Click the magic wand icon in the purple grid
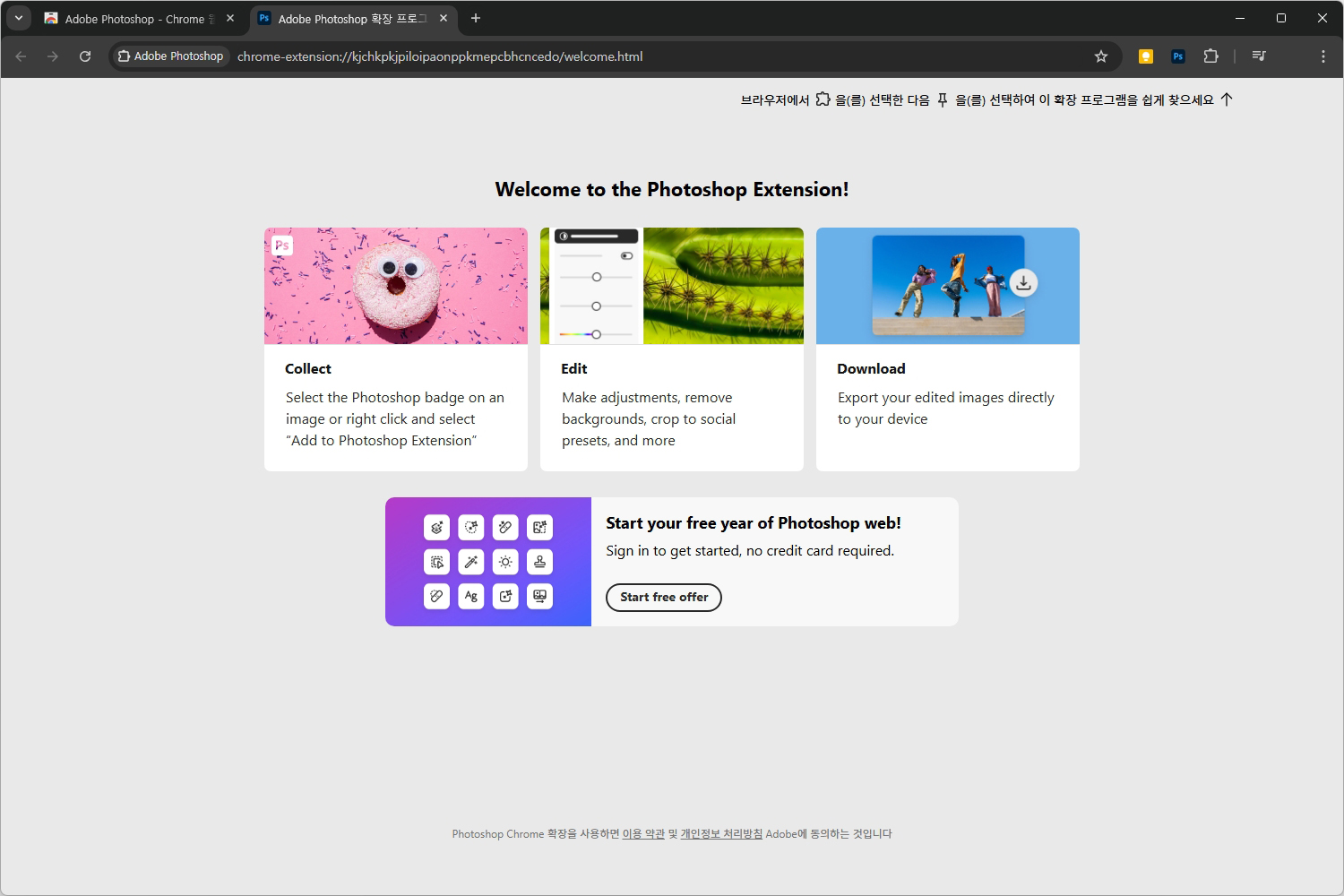 (471, 562)
